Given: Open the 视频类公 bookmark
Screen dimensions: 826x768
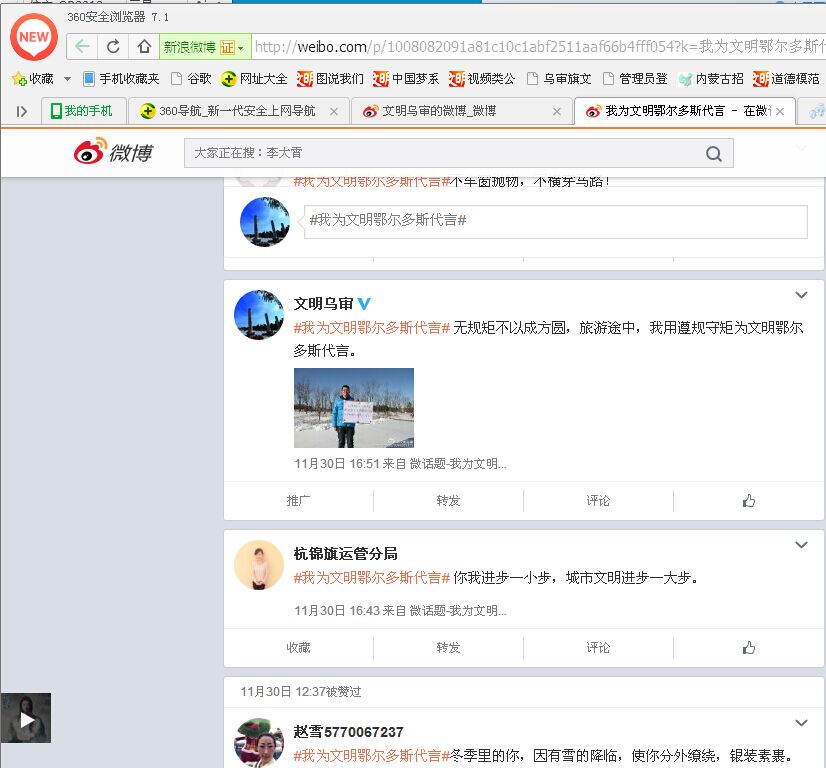Looking at the screenshot, I should point(482,79).
